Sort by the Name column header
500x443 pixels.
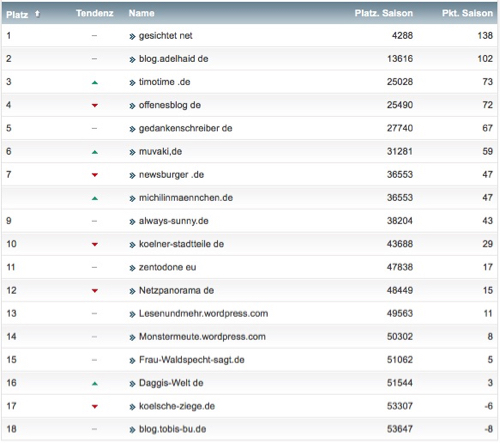click(142, 13)
